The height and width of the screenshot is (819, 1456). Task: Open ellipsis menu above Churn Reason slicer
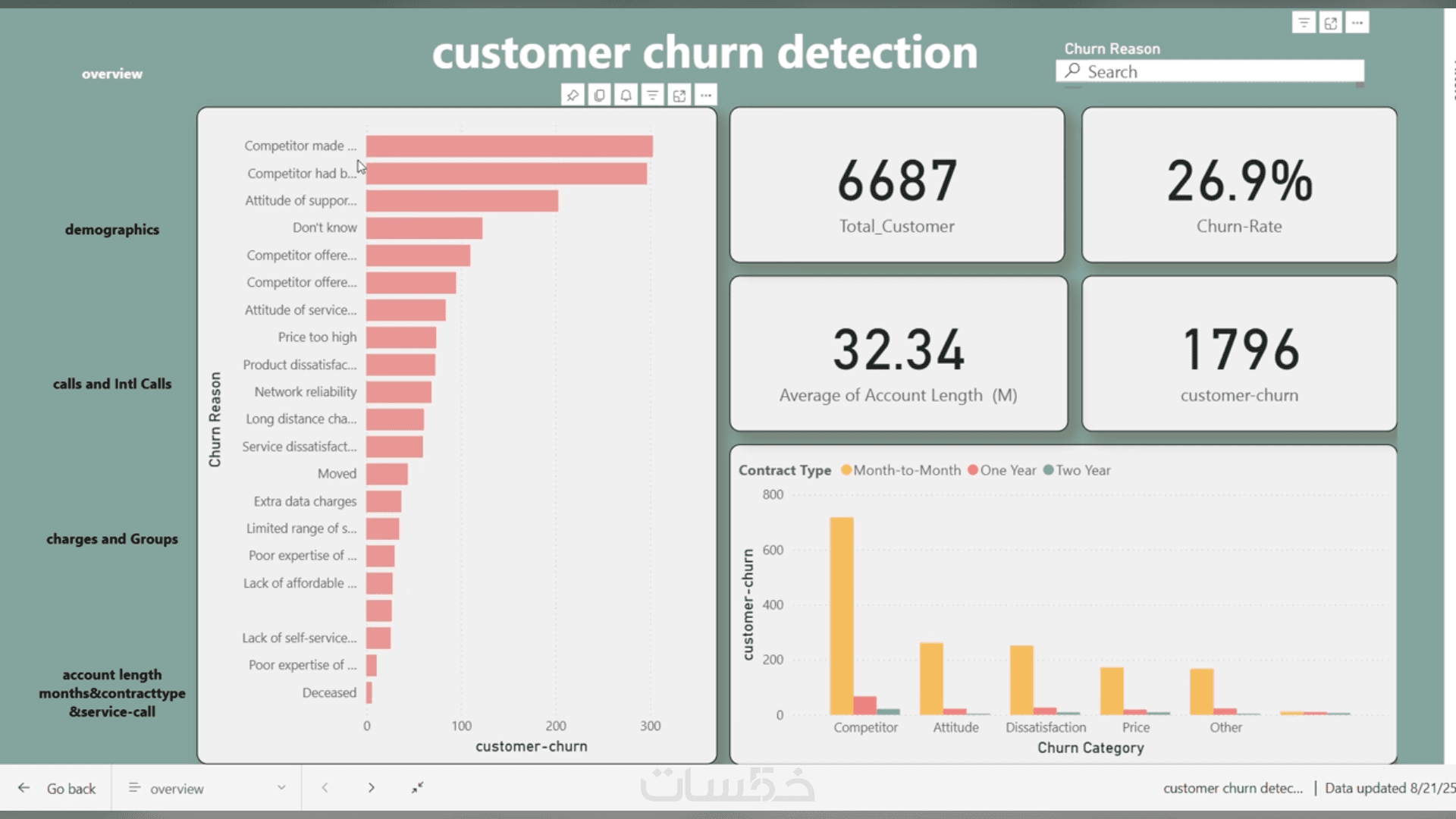(1357, 23)
